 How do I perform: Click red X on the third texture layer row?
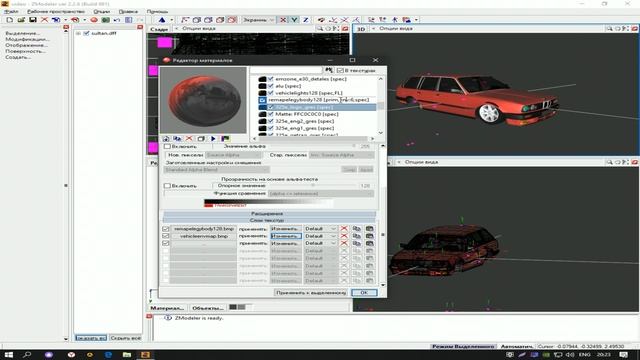tap(344, 243)
